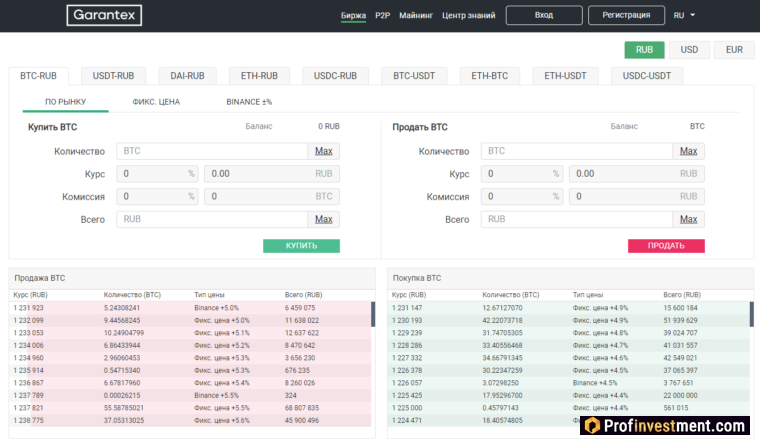760x445 pixels.
Task: Click the Продажа BTC scrollbar thumb
Action: pos(373,314)
